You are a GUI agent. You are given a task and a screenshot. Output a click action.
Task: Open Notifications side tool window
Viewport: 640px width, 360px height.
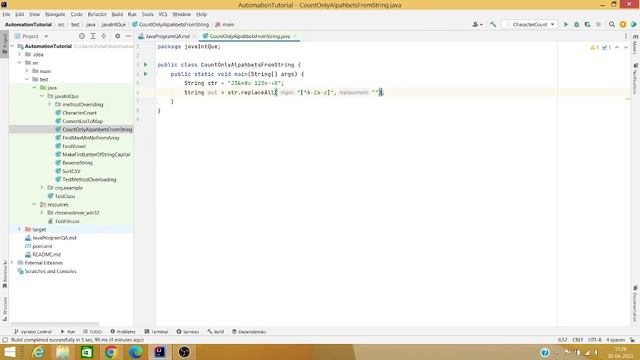tap(635, 78)
